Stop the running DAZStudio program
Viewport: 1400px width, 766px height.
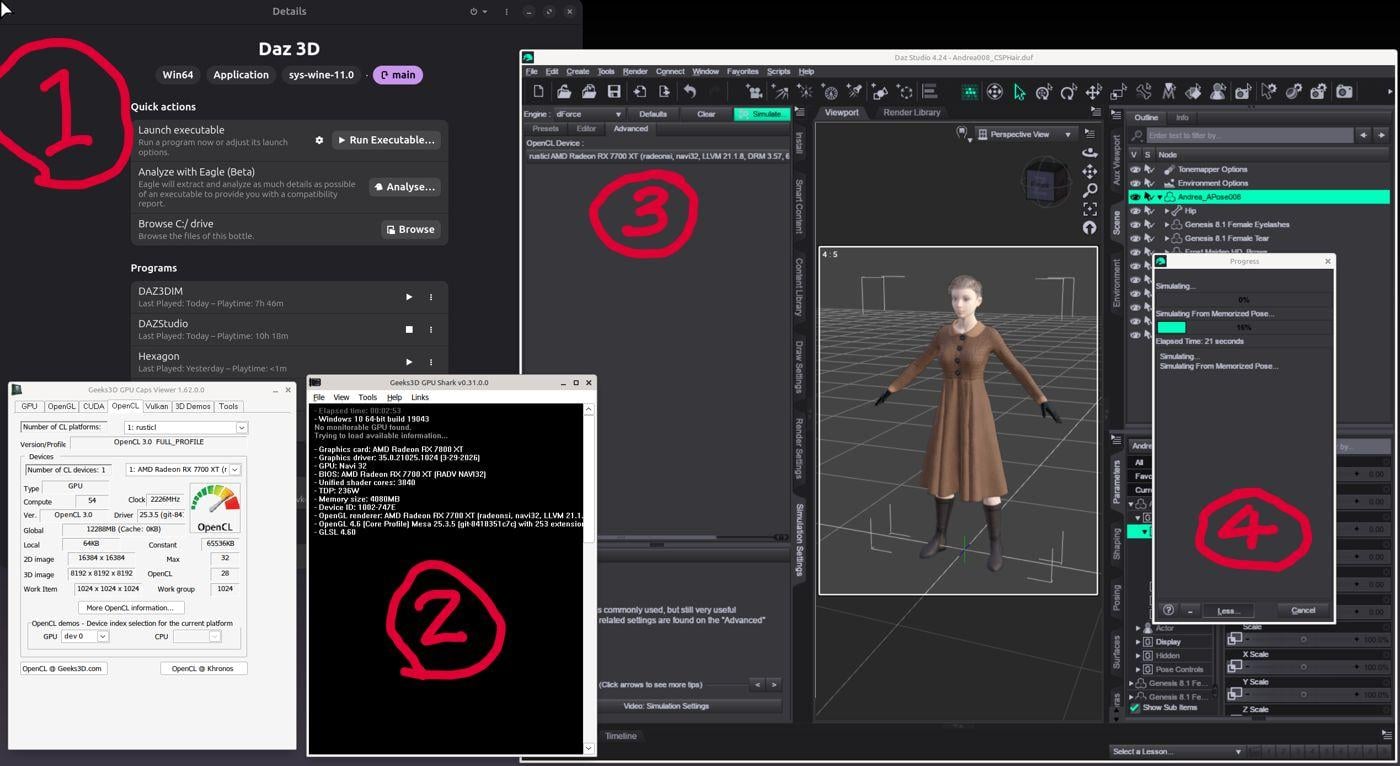click(x=408, y=329)
